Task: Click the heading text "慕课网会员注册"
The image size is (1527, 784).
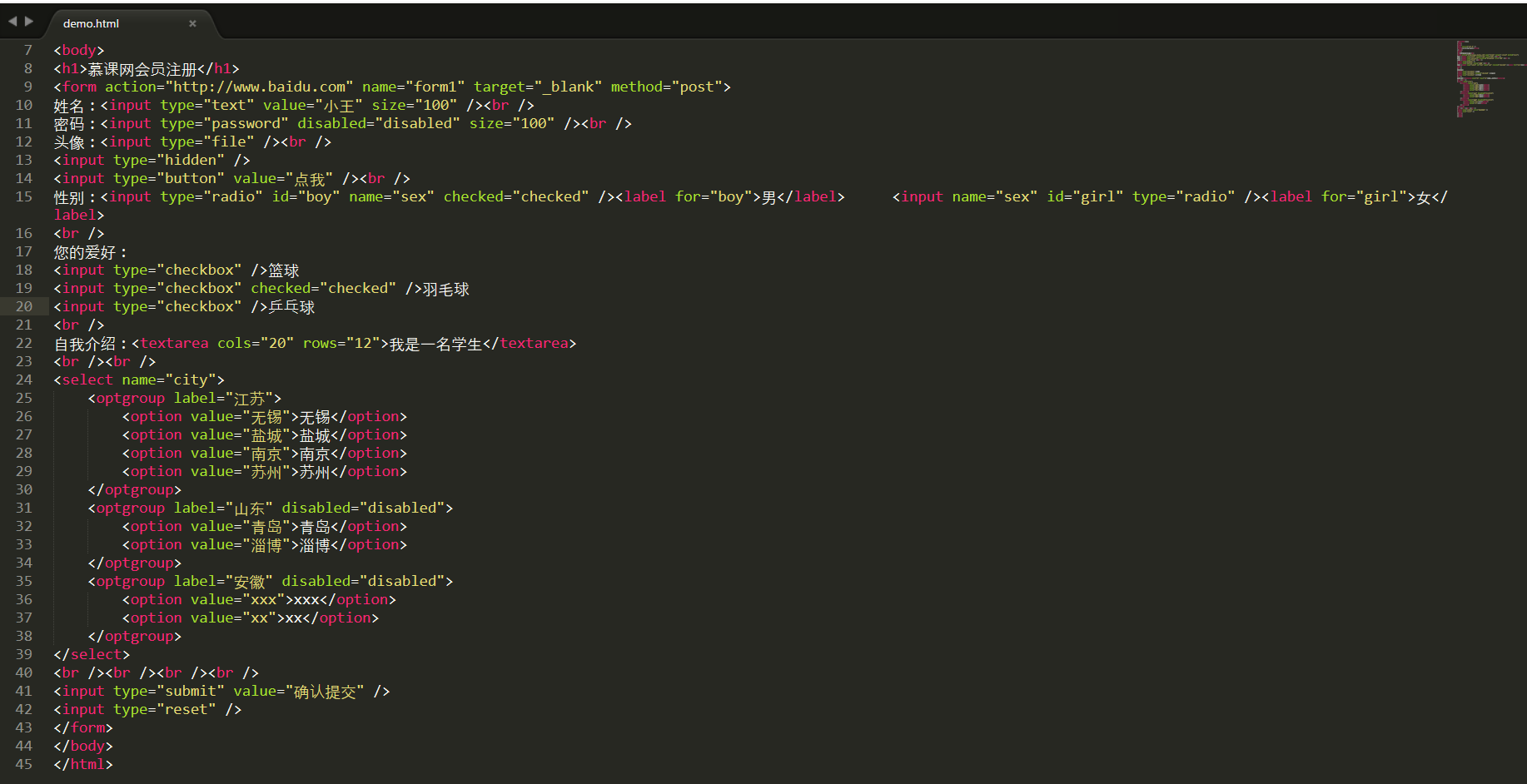Action: tap(142, 69)
